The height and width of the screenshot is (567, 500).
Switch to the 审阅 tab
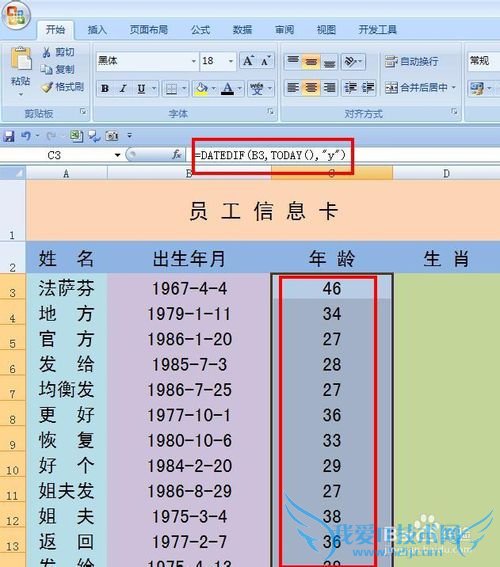285,29
